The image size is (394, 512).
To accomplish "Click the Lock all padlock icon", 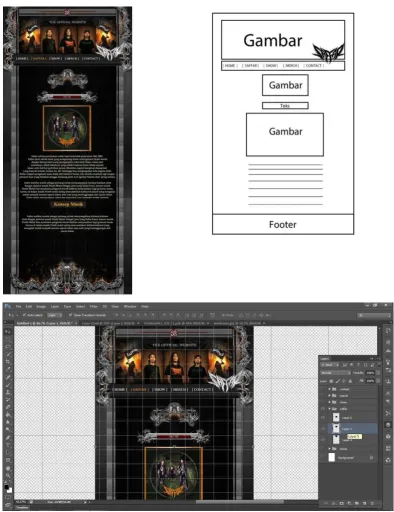I will click(x=350, y=381).
